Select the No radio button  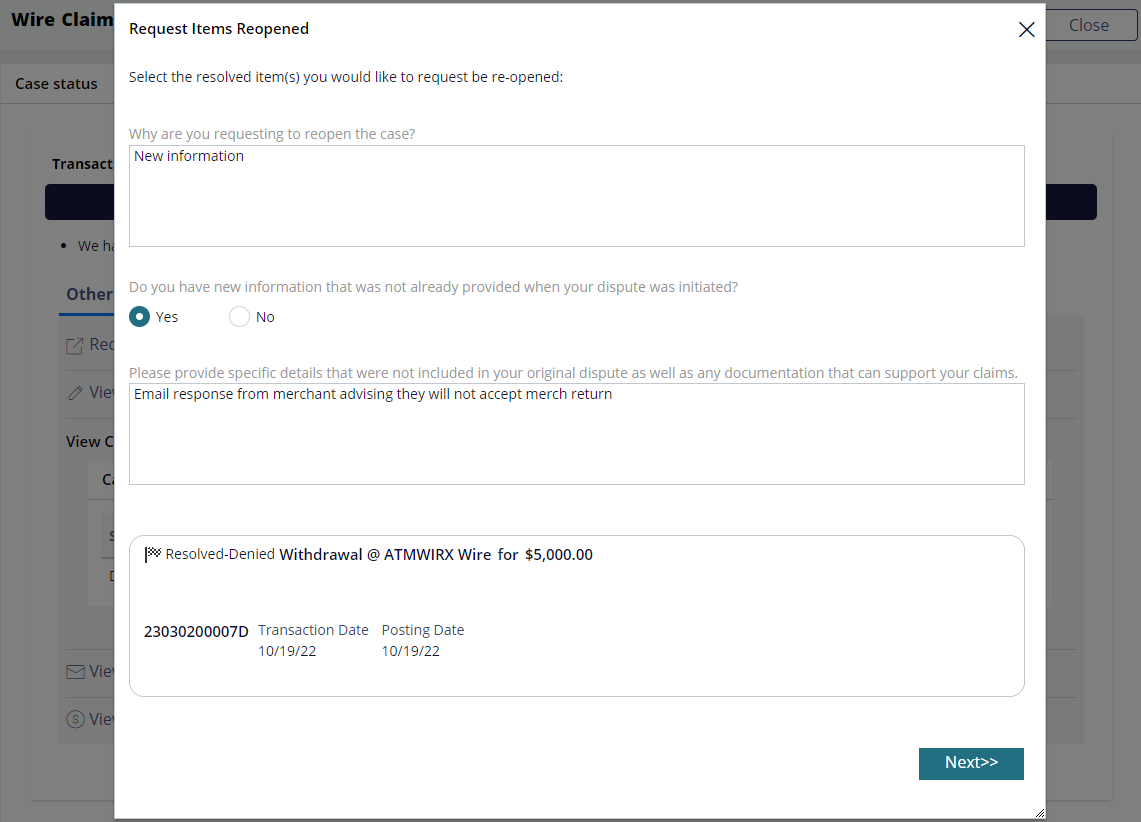[239, 317]
